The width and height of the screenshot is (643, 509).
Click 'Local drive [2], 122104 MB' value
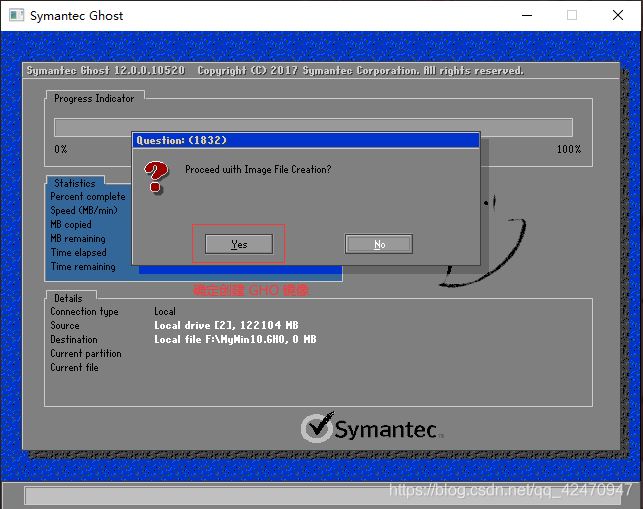[x=226, y=325]
